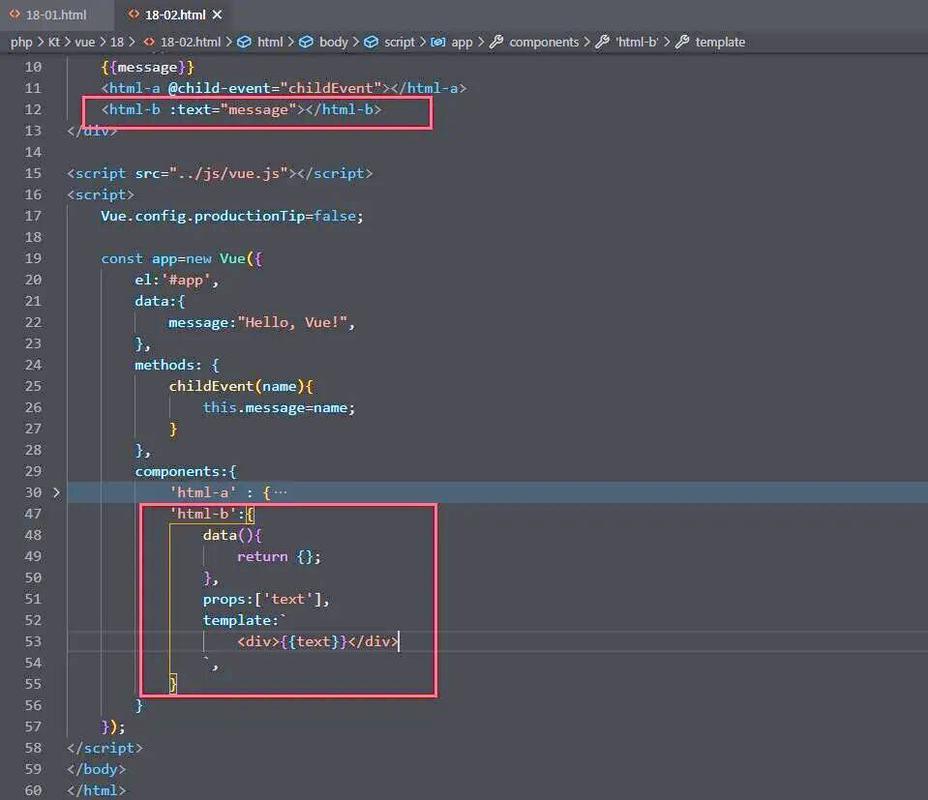Click the :text="message" attribute on line 12
This screenshot has height=800, width=928.
233,109
